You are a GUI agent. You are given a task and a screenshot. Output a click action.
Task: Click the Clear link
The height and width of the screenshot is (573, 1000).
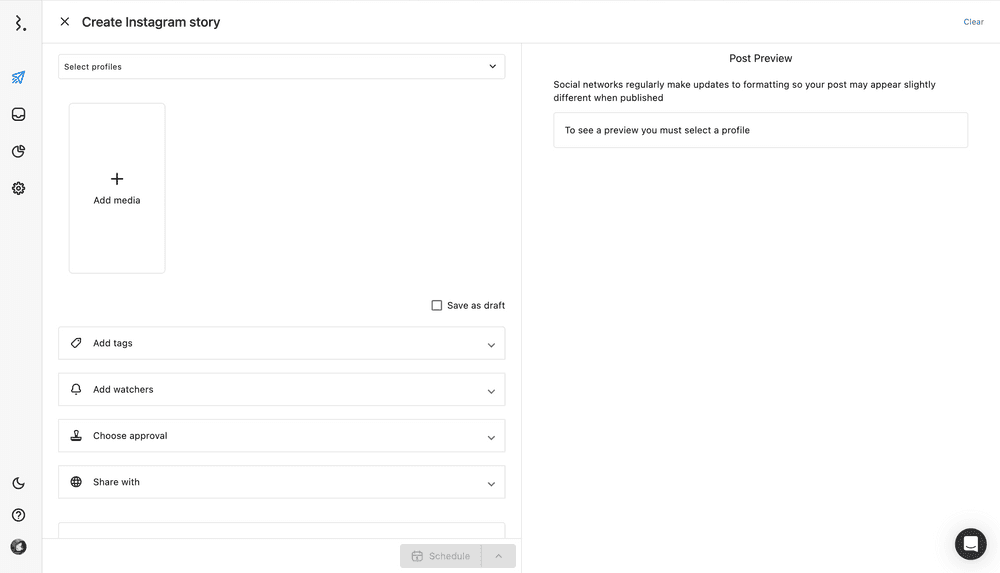pyautogui.click(x=973, y=22)
